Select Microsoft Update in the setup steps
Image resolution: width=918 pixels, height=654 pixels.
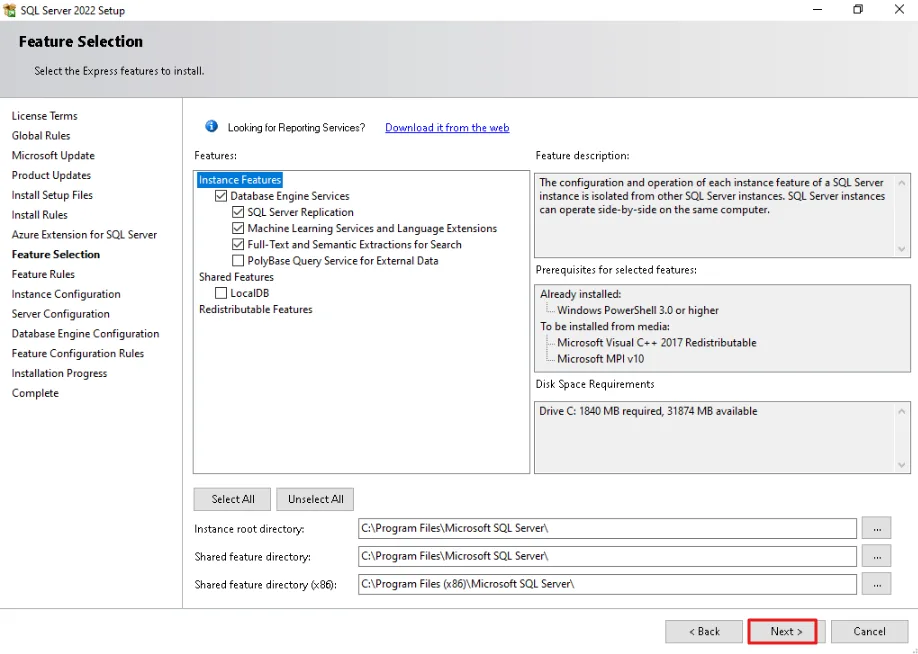click(53, 156)
